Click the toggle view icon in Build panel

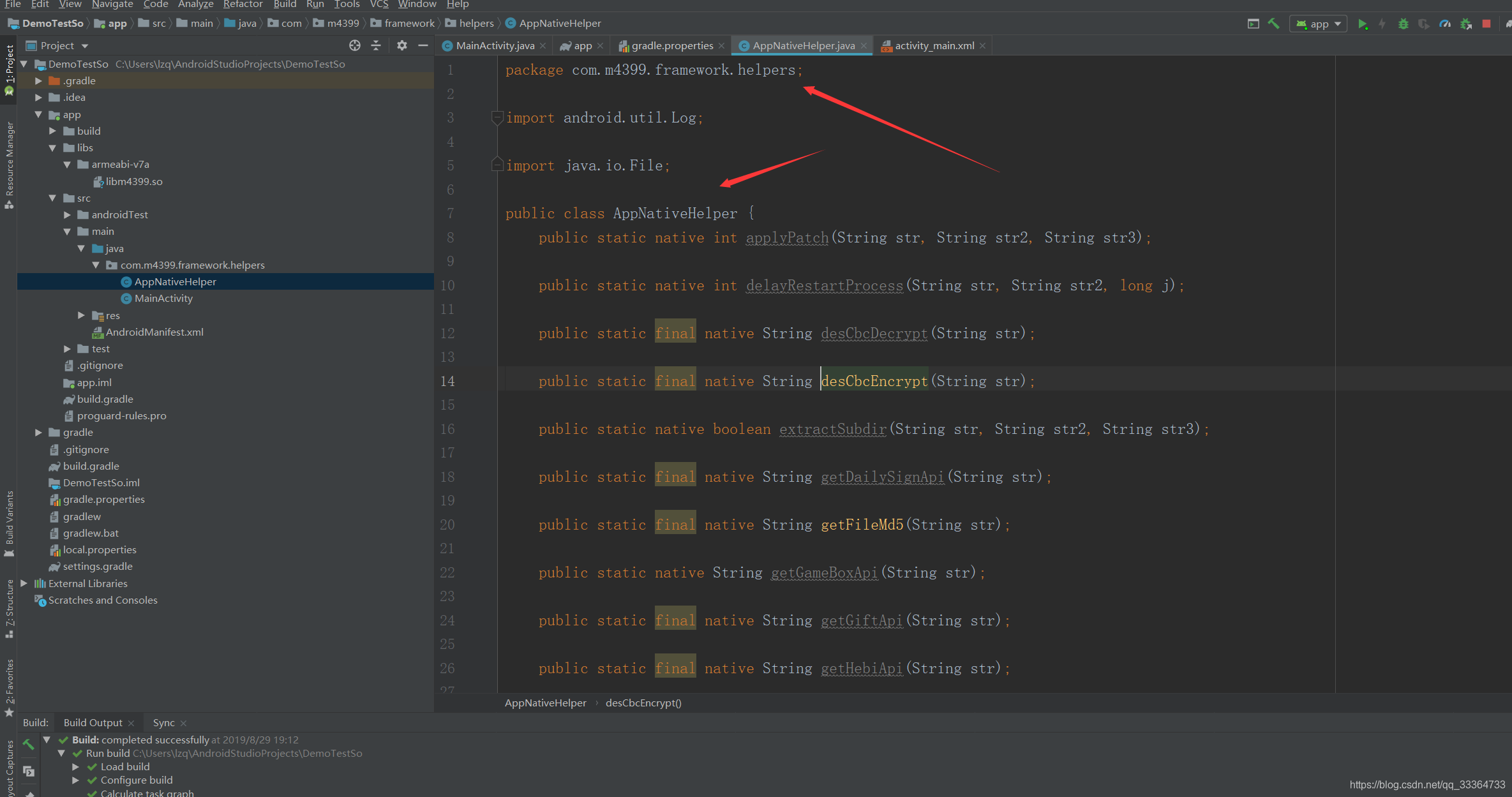tap(28, 771)
